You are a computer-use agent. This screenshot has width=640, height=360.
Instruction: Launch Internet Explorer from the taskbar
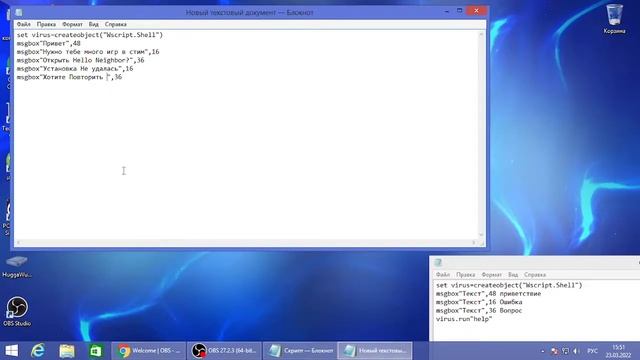coord(38,351)
